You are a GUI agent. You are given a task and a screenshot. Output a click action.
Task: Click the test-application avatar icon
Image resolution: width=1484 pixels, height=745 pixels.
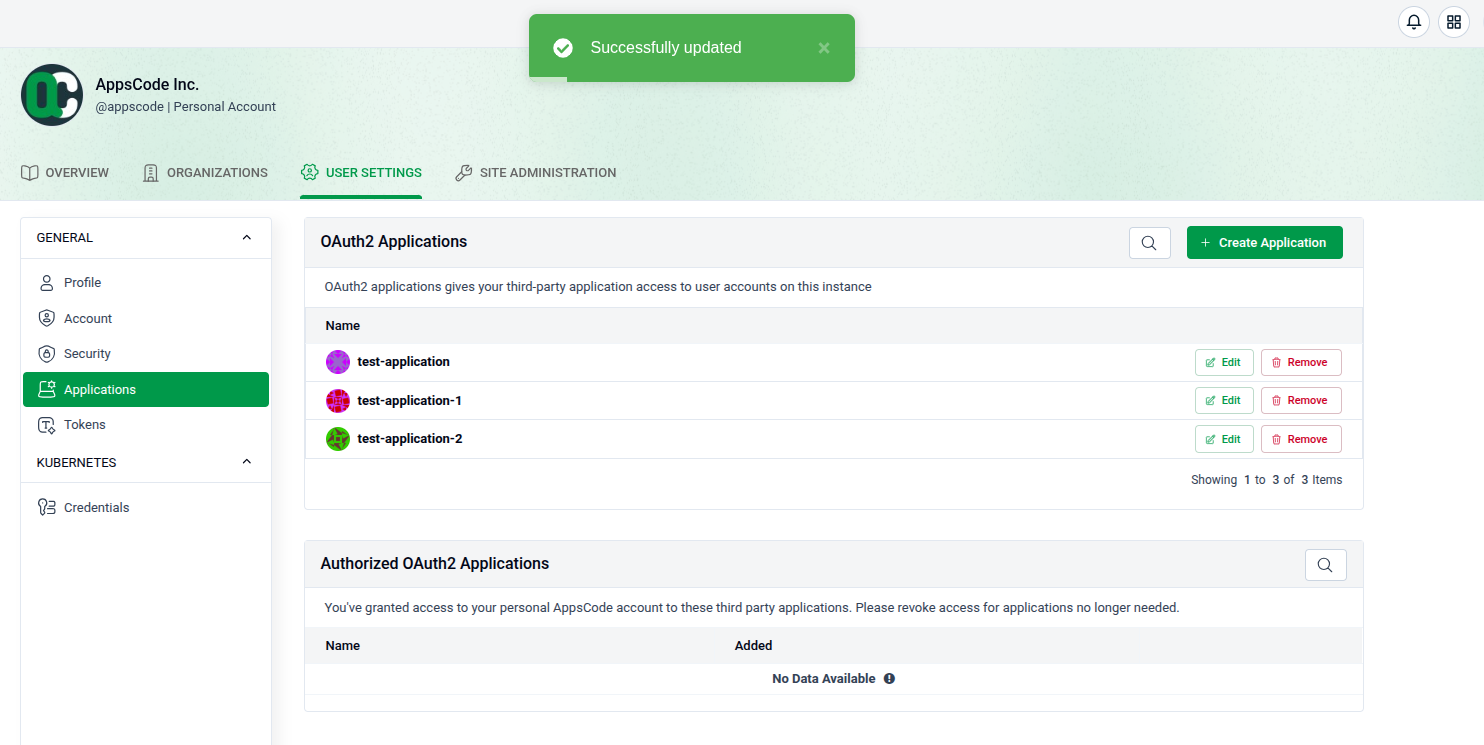click(x=338, y=362)
